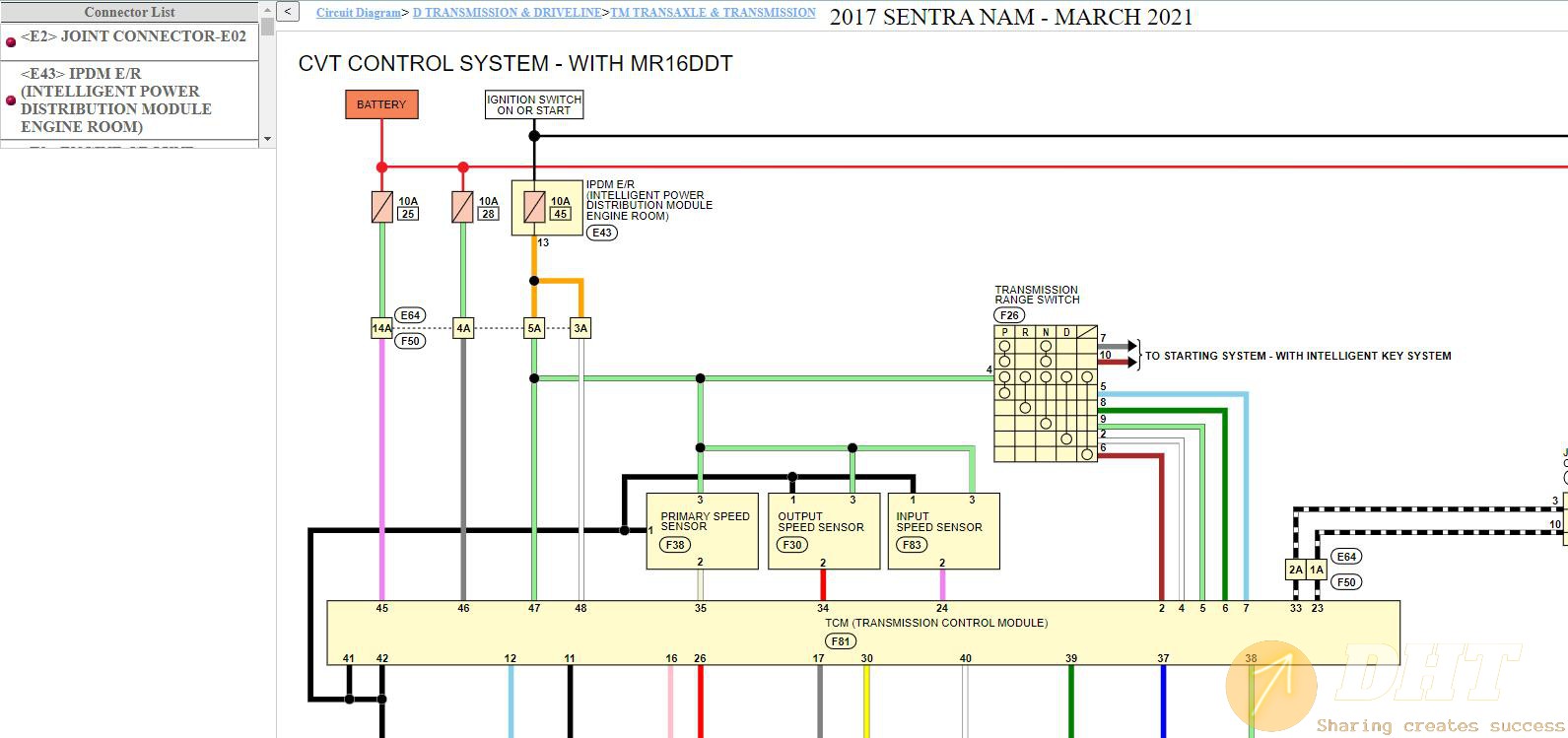This screenshot has width=1568, height=738.
Task: Click the CVT CONTROL SYSTEM diagram title
Action: [x=515, y=63]
